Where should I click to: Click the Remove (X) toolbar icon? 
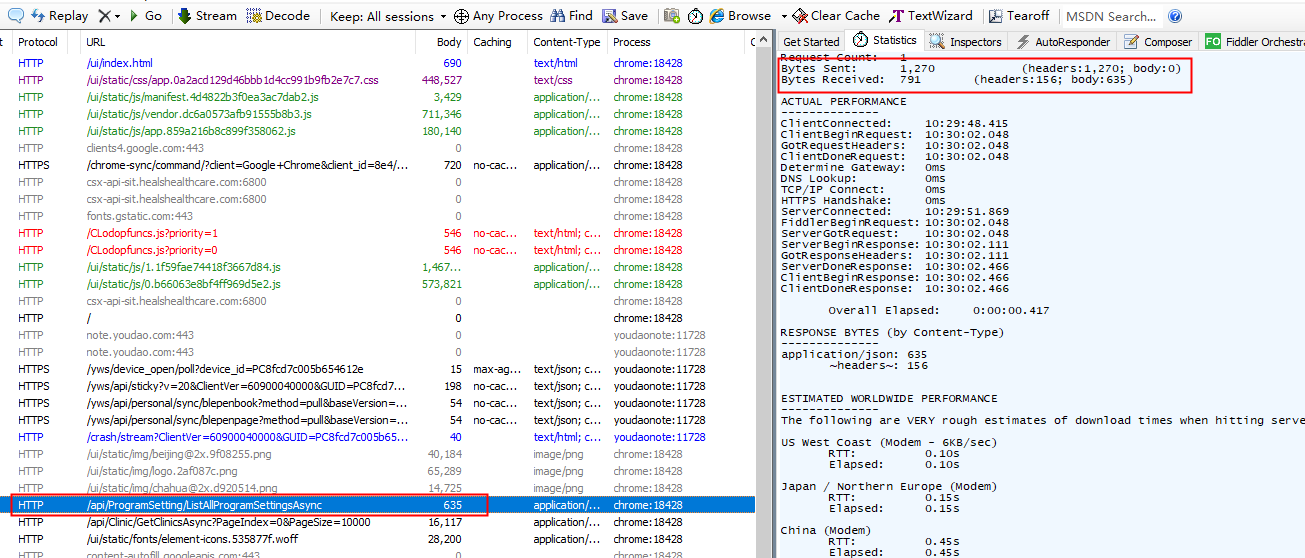click(x=104, y=16)
